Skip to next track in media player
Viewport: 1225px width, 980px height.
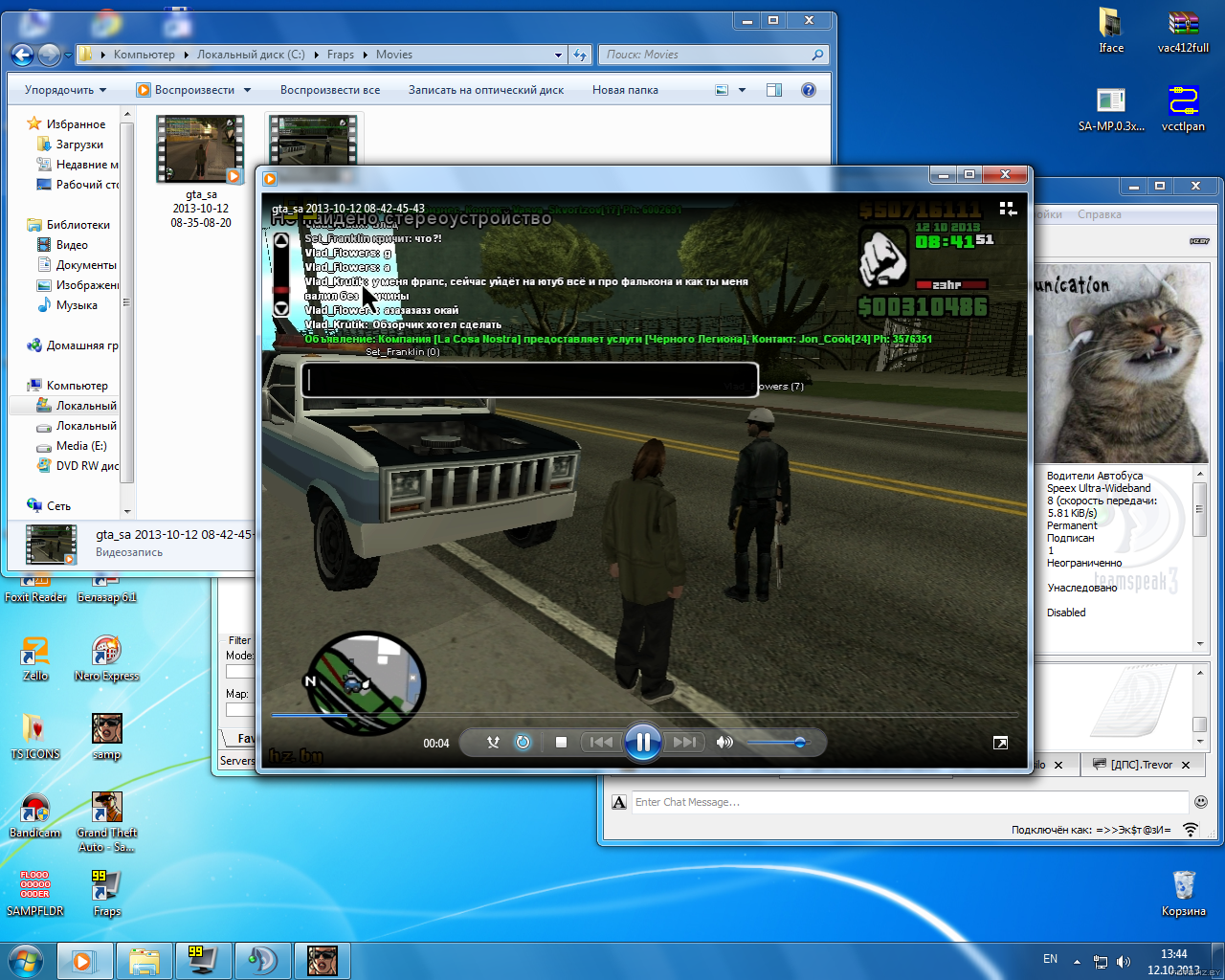point(685,742)
